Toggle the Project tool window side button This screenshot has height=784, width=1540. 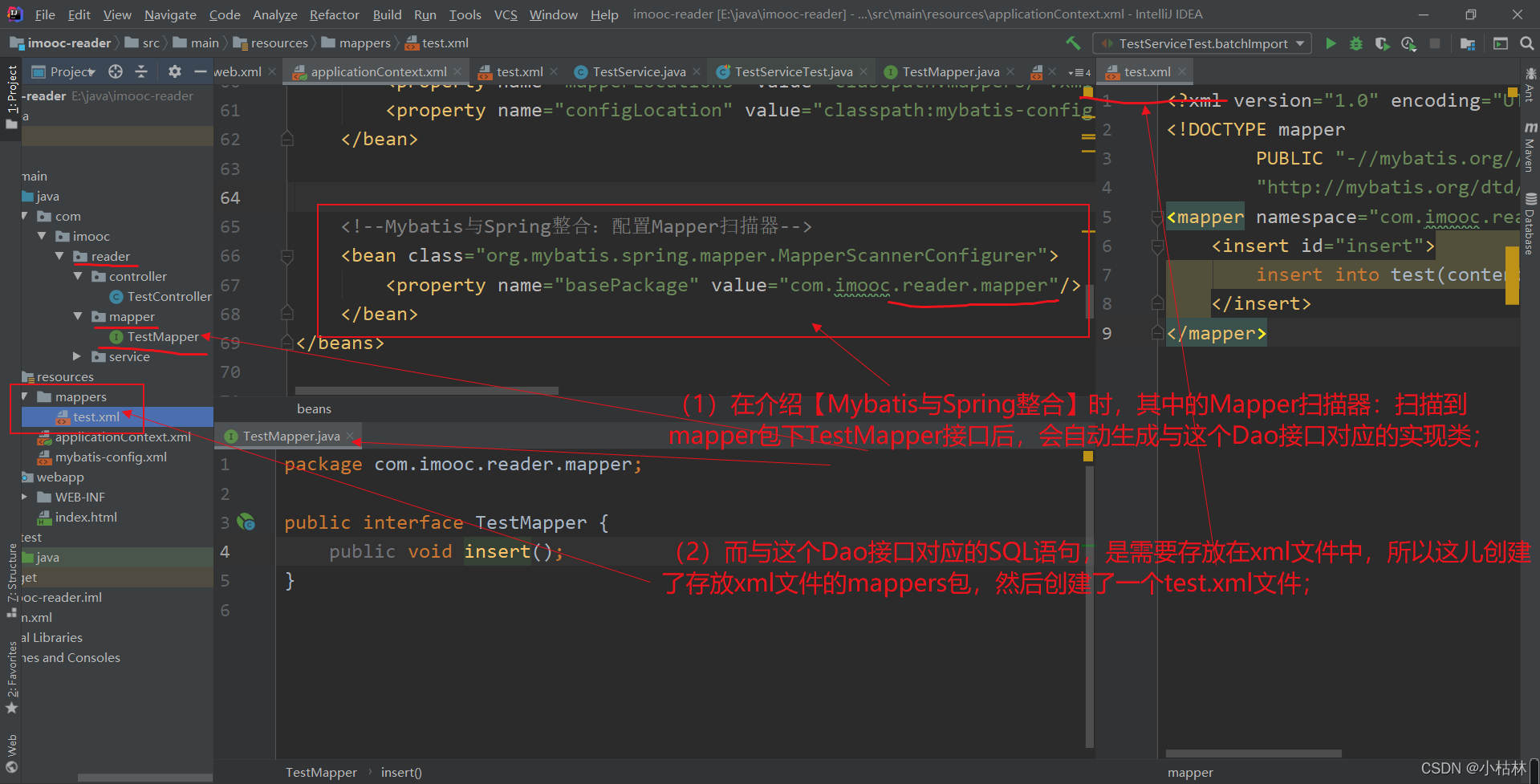(11, 96)
